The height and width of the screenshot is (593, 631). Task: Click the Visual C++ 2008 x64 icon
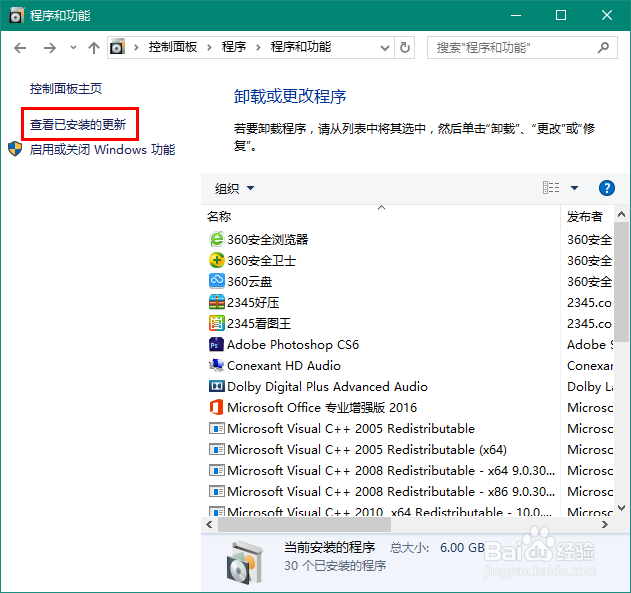217,470
